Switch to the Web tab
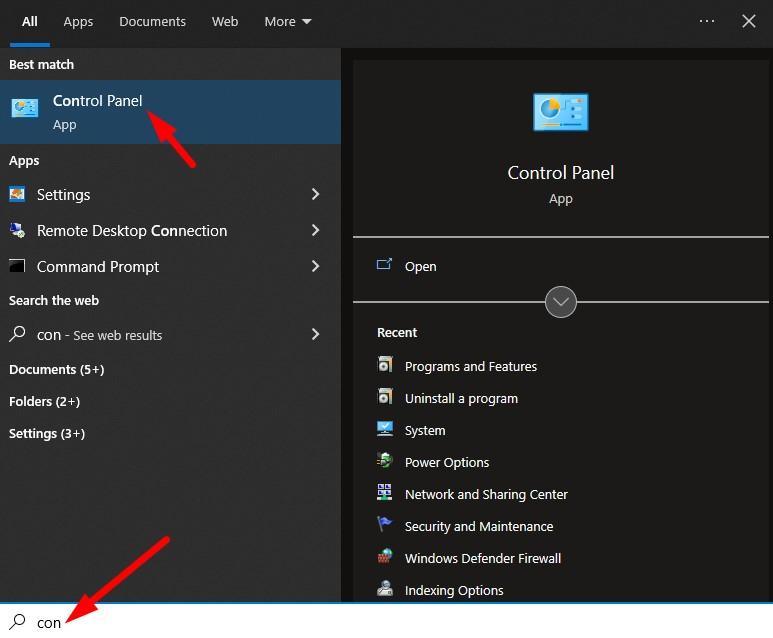The height and width of the screenshot is (638, 773). 225,22
